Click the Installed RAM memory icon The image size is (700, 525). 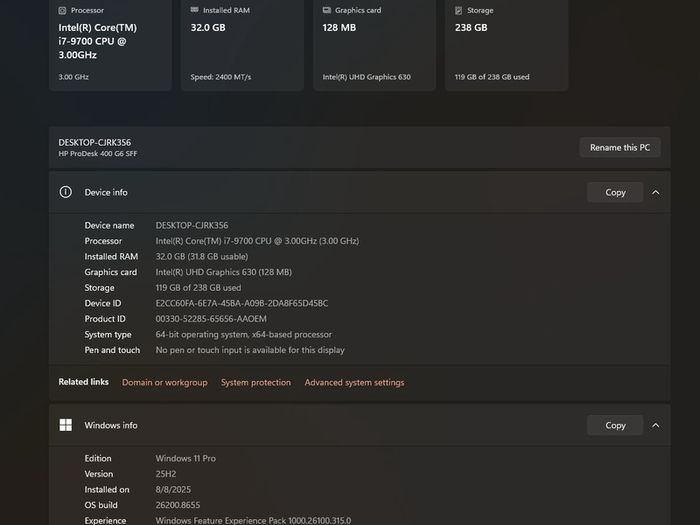(194, 10)
